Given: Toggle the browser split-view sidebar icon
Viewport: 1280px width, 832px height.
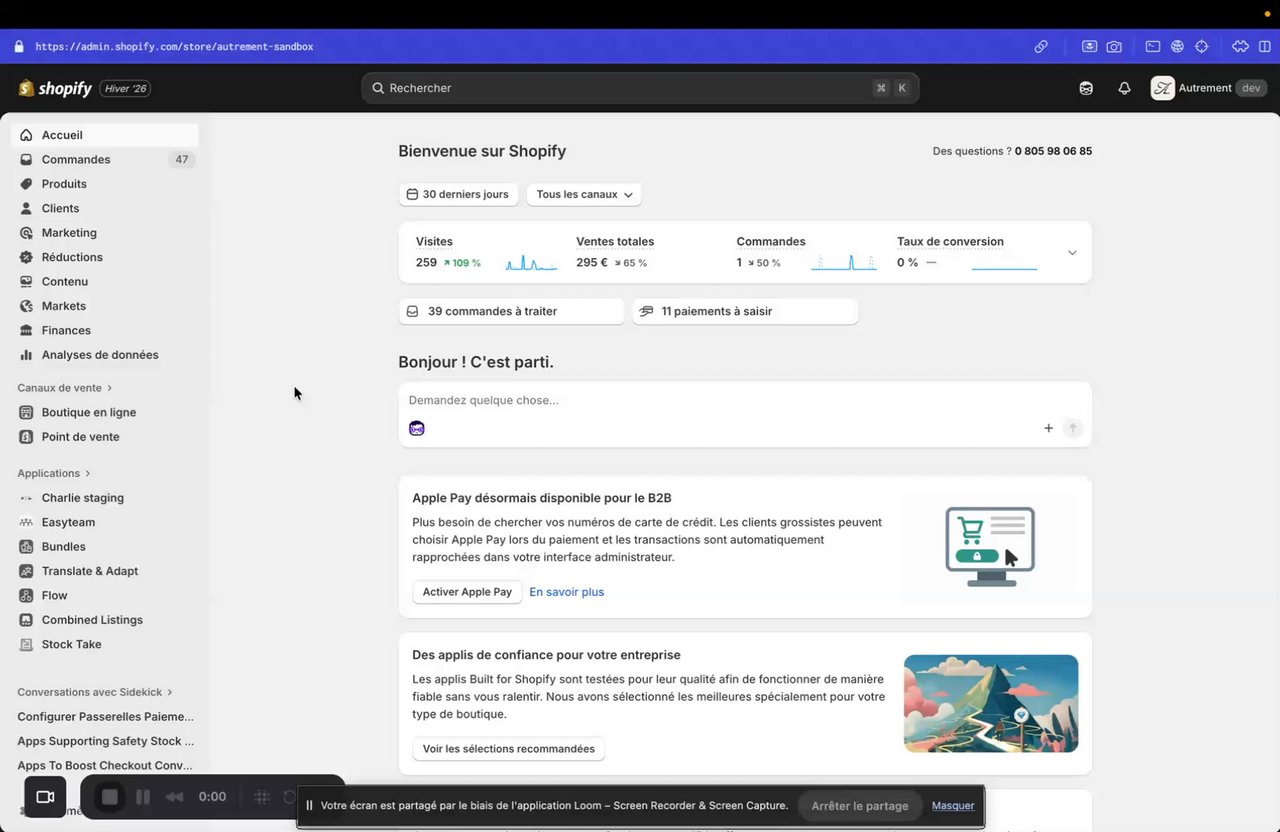Looking at the screenshot, I should 1264,46.
